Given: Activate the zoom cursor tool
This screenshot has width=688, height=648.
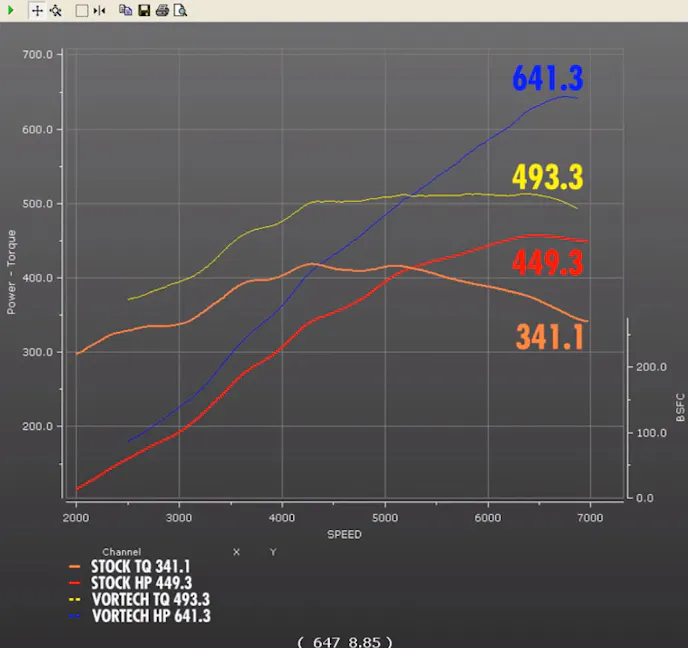Looking at the screenshot, I should [55, 11].
